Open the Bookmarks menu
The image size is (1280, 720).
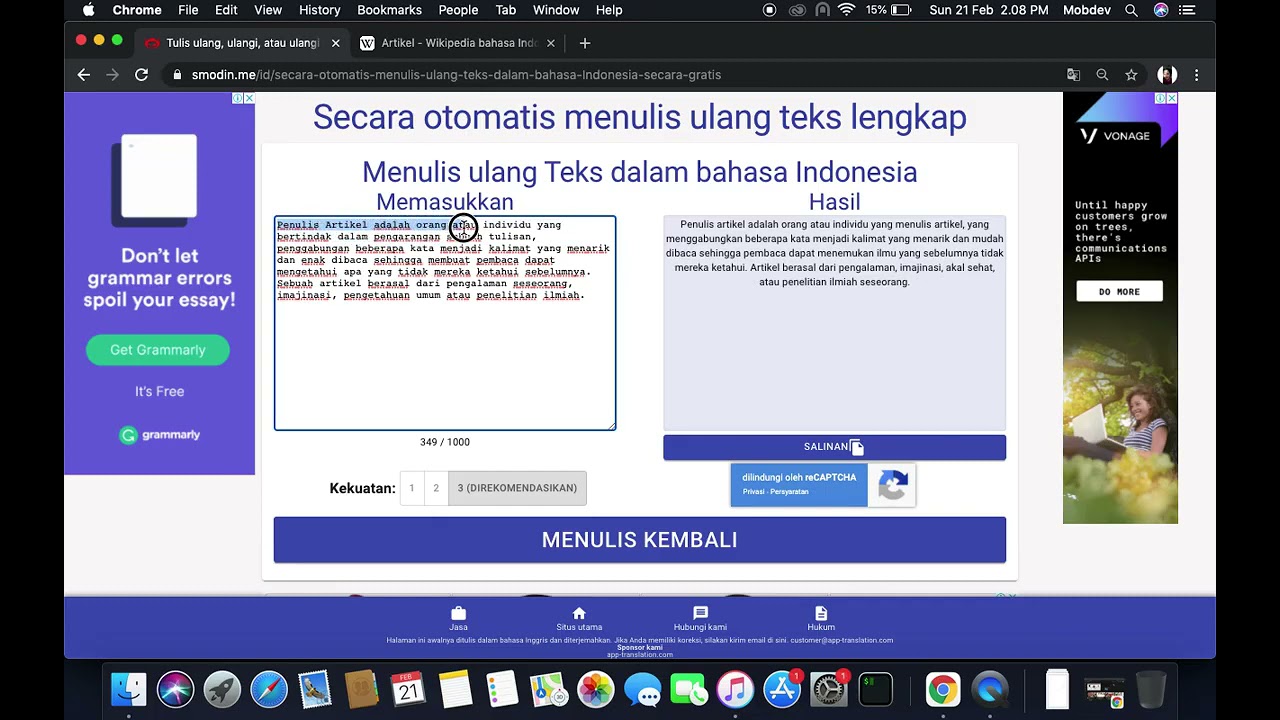(389, 10)
